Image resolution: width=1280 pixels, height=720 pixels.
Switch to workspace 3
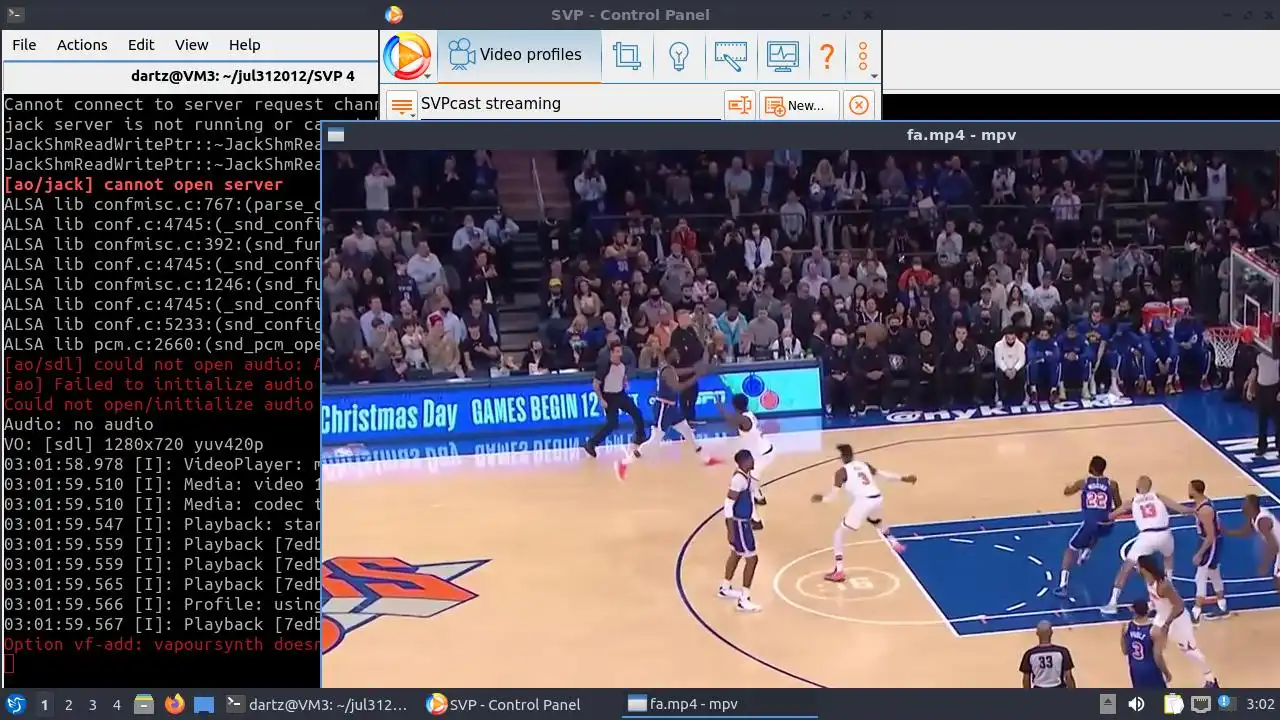point(93,705)
